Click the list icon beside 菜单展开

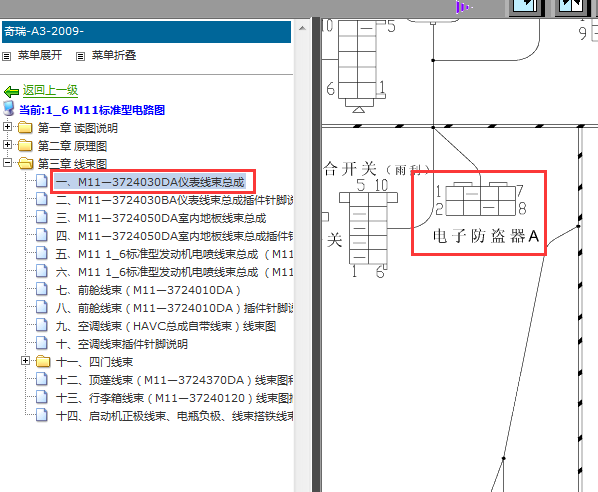[6, 57]
